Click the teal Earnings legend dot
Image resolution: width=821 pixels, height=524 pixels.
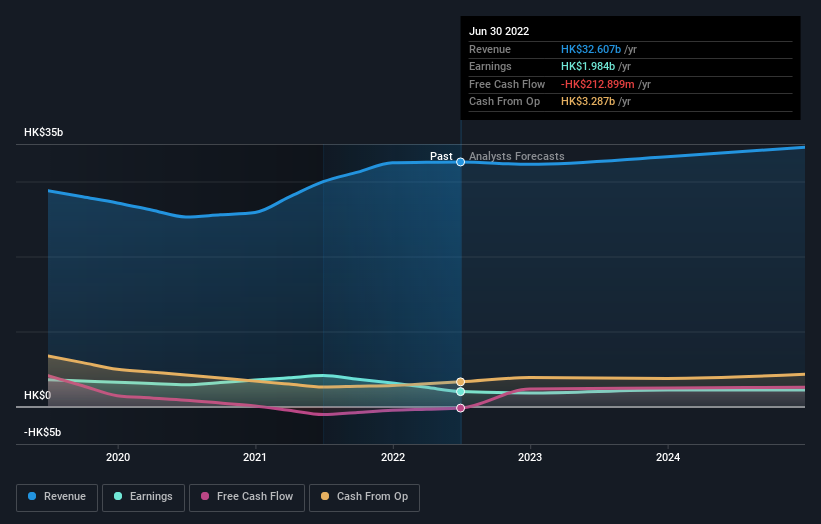coord(118,496)
